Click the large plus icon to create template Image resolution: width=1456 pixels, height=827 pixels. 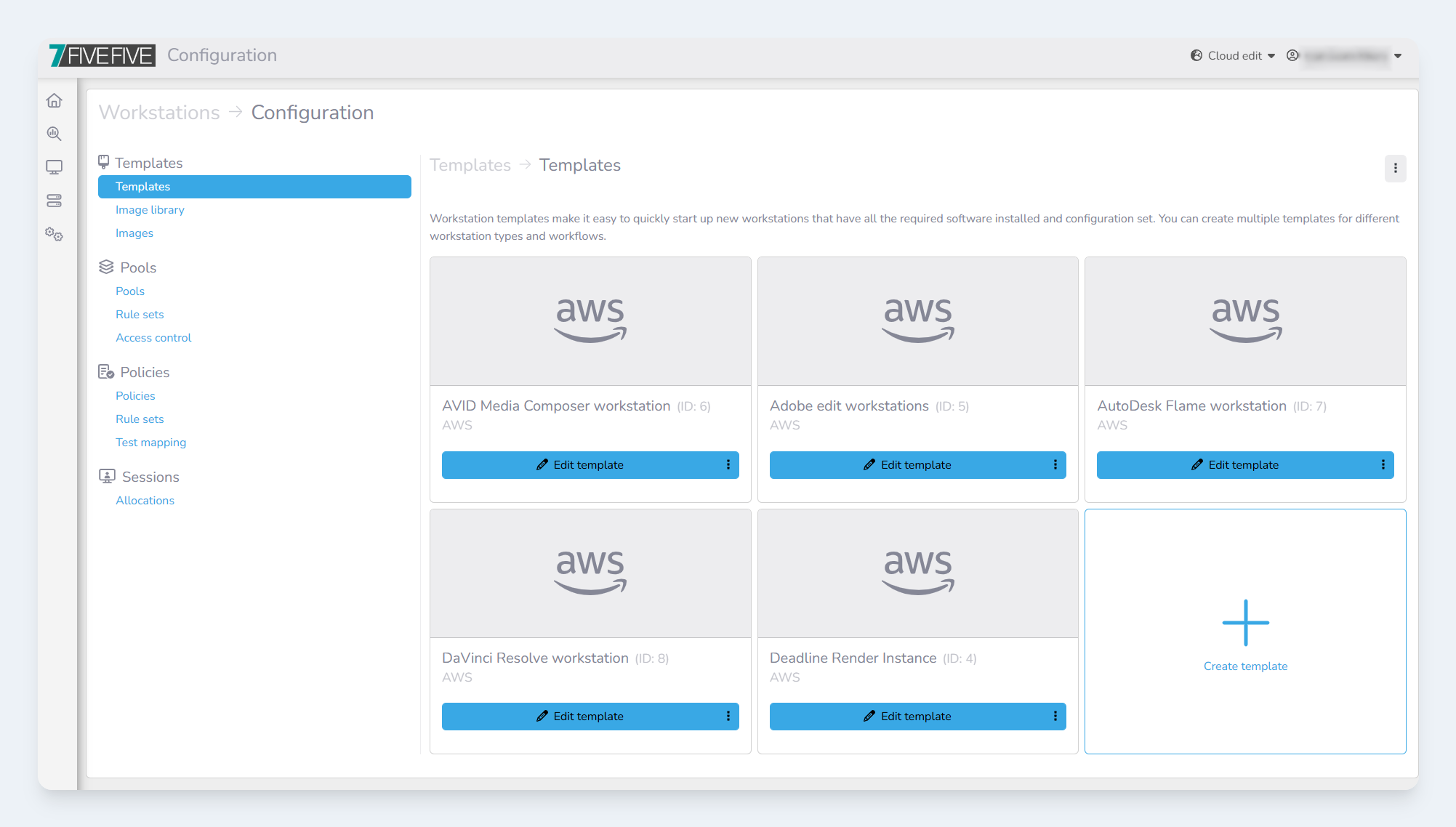point(1245,623)
